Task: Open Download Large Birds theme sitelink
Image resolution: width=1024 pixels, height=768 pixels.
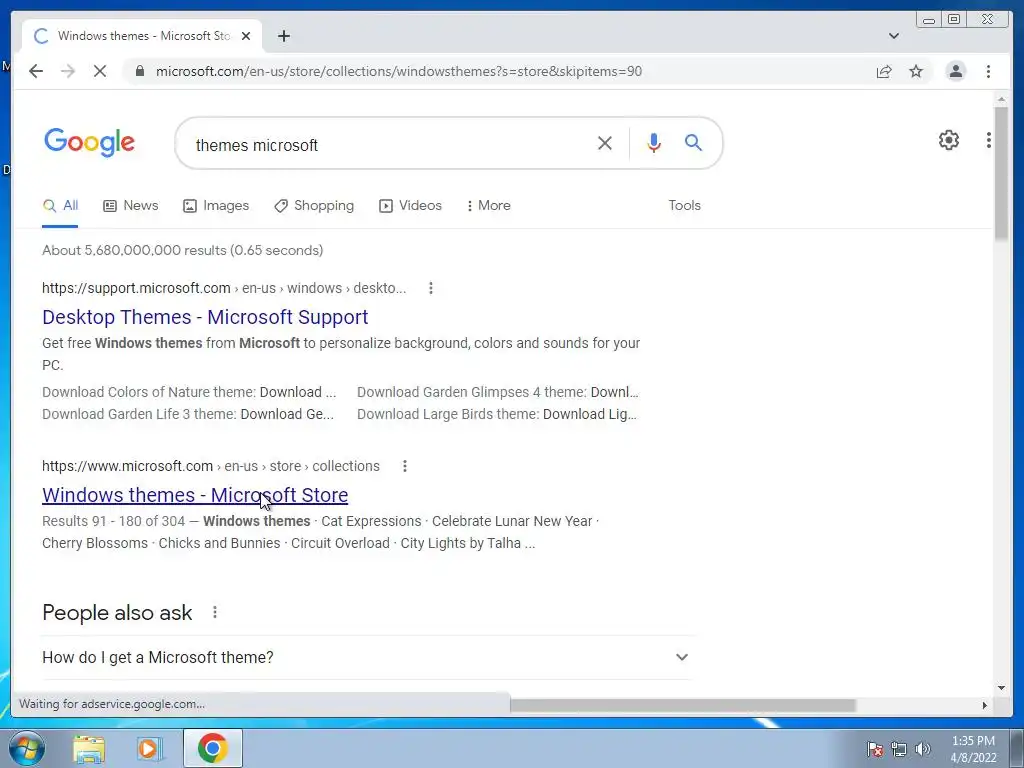Action: click(497, 414)
